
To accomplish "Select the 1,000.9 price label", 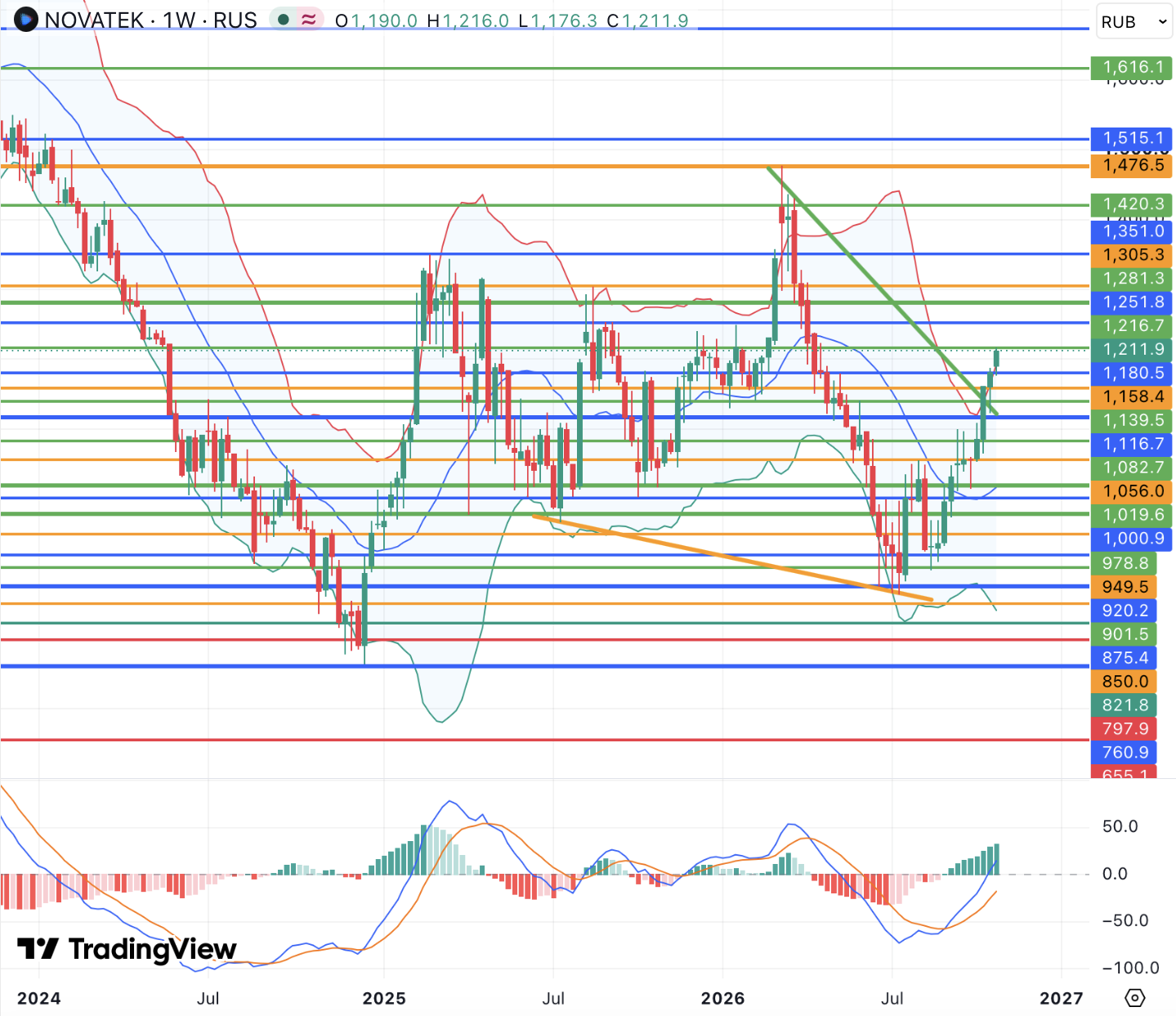I will point(1132,539).
